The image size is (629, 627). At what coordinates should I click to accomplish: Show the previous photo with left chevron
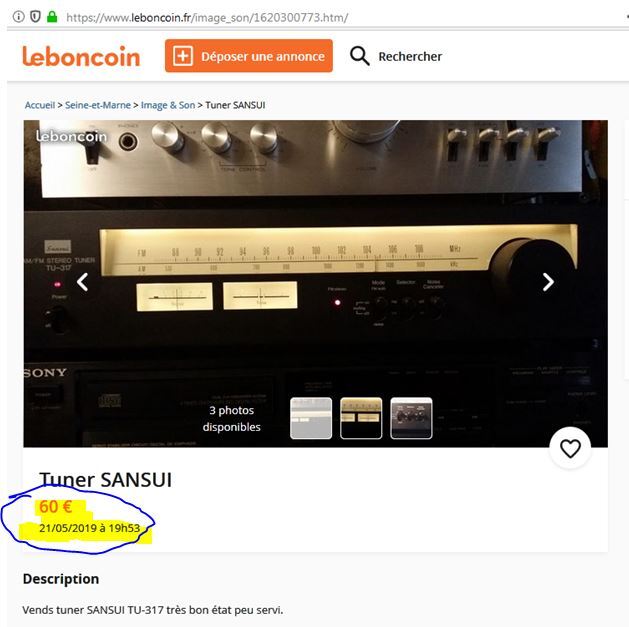[x=83, y=282]
